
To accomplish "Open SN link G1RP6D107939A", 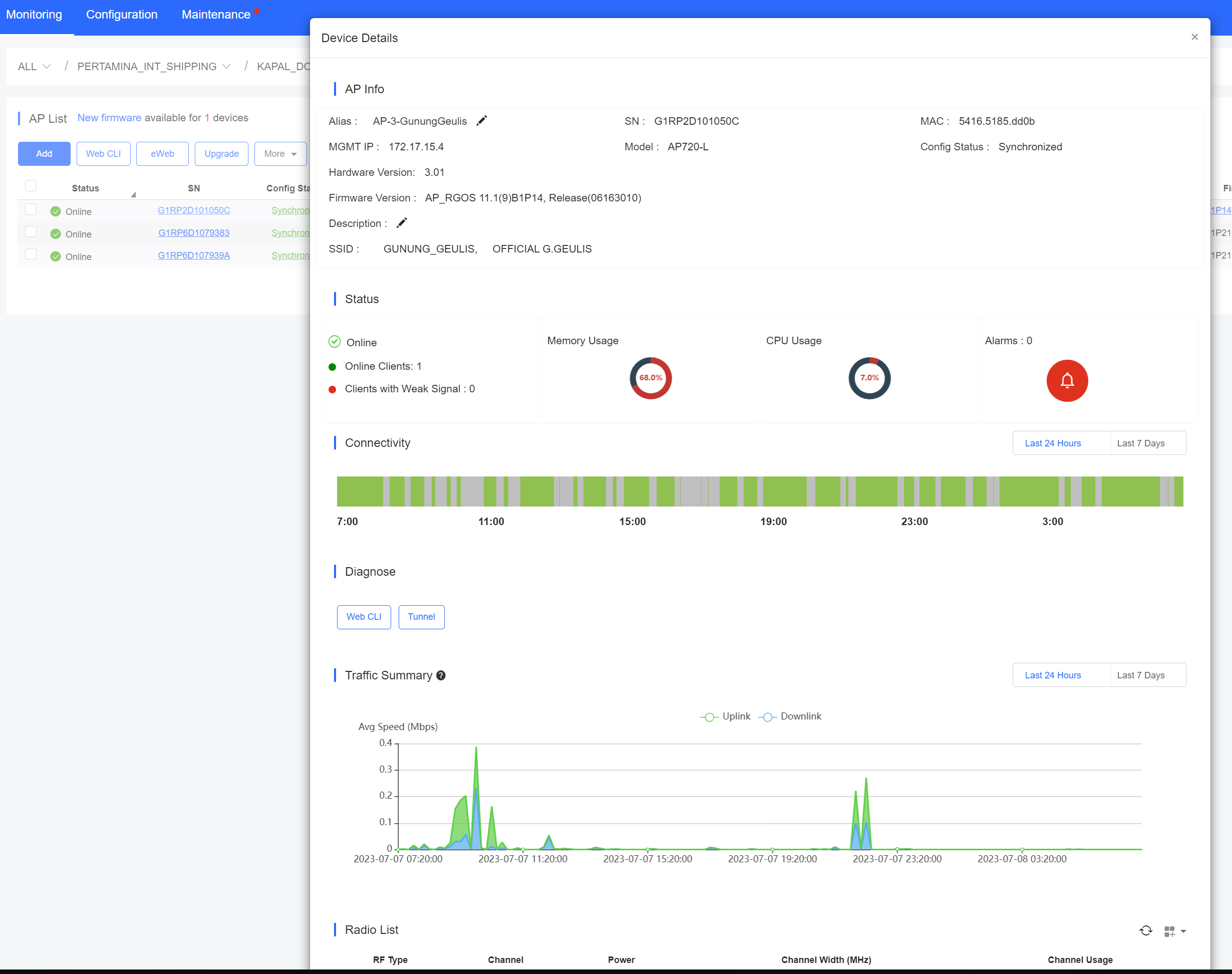I will (x=194, y=256).
